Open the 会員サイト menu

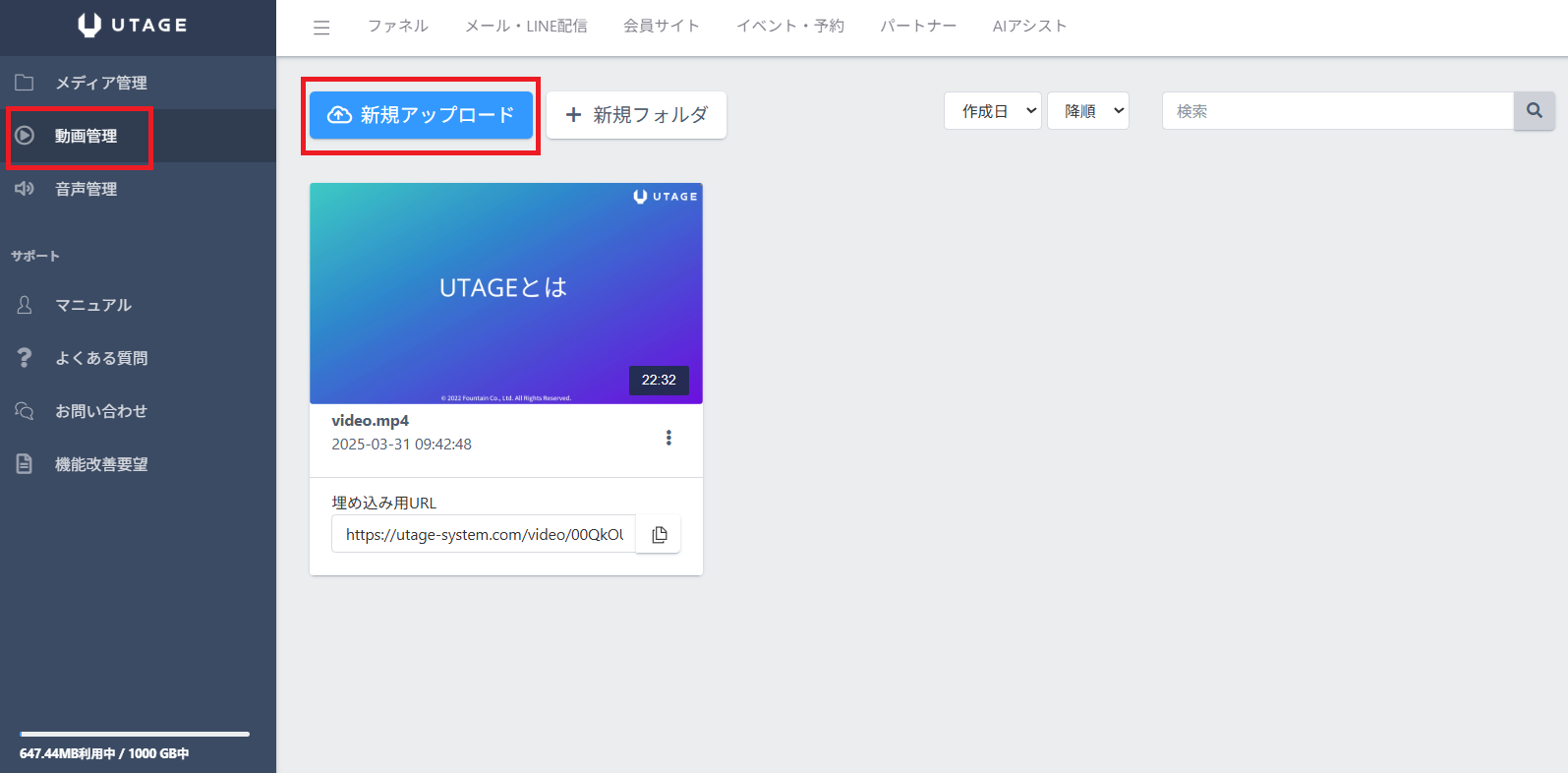(x=661, y=27)
